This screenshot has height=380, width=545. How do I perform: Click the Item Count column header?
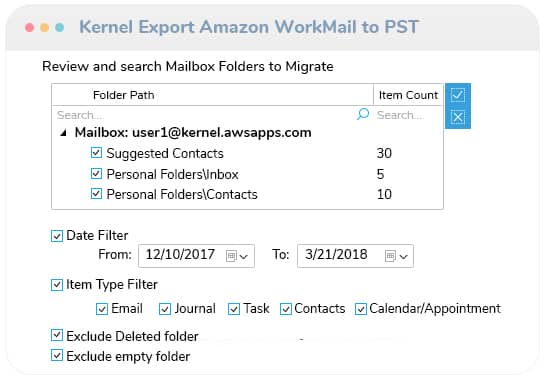[408, 95]
